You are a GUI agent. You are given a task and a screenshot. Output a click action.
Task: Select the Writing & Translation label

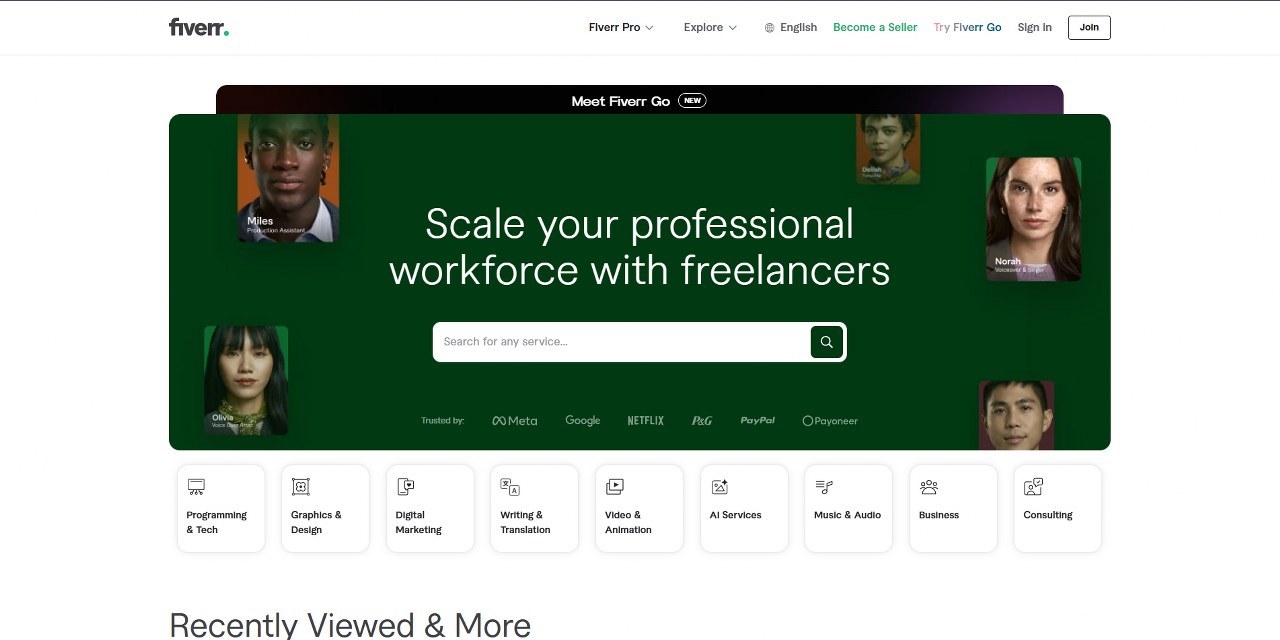click(525, 523)
